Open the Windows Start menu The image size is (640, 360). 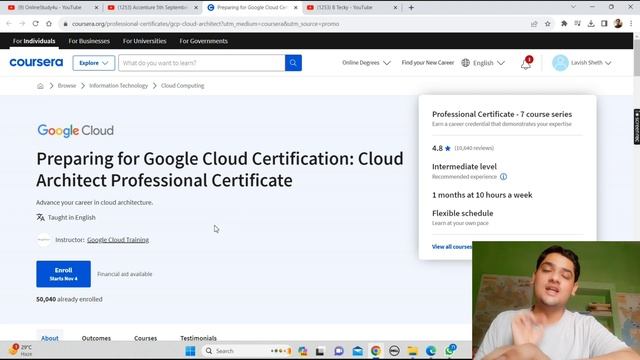pos(190,351)
